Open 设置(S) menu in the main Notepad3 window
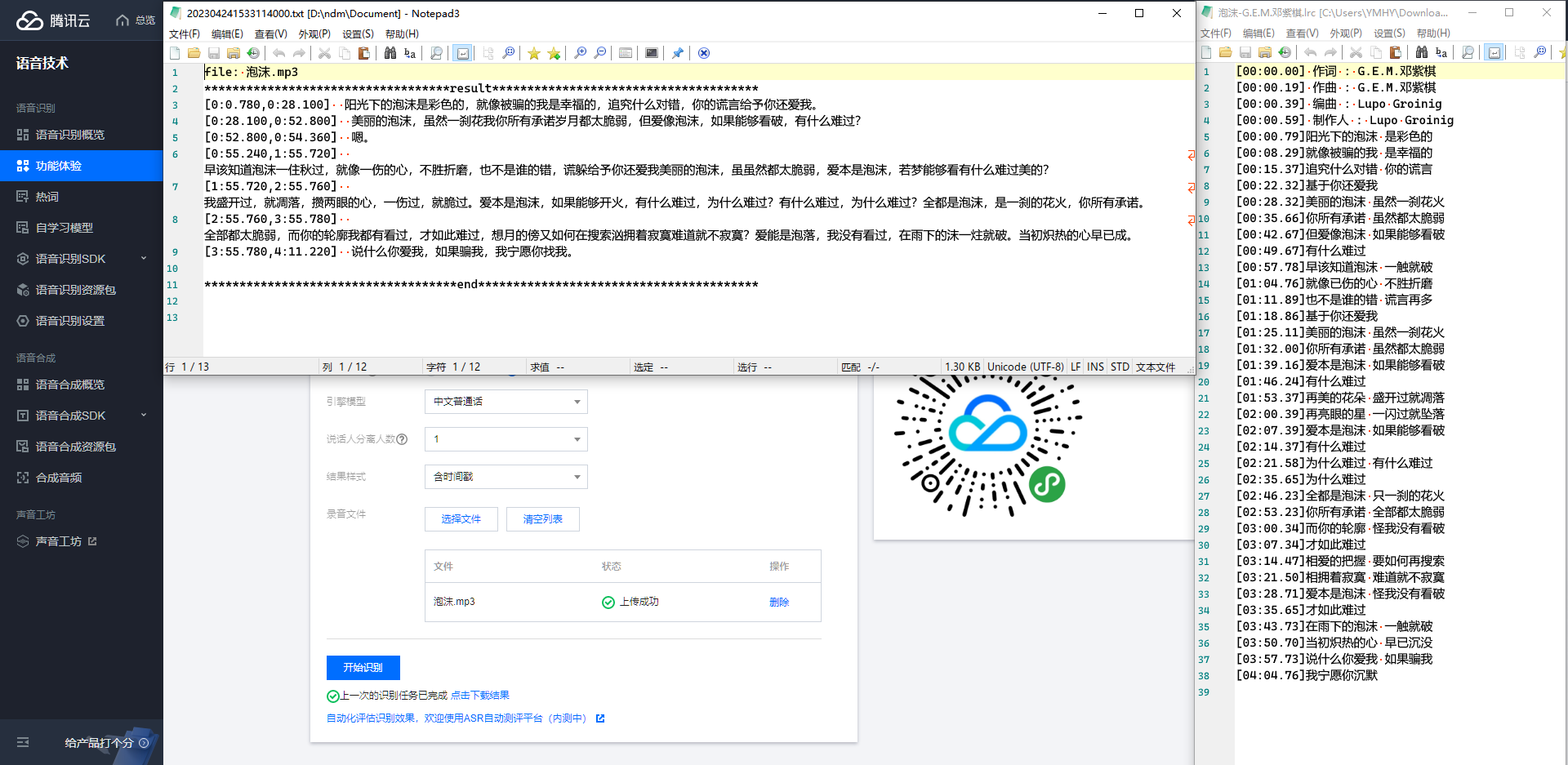 tap(358, 33)
